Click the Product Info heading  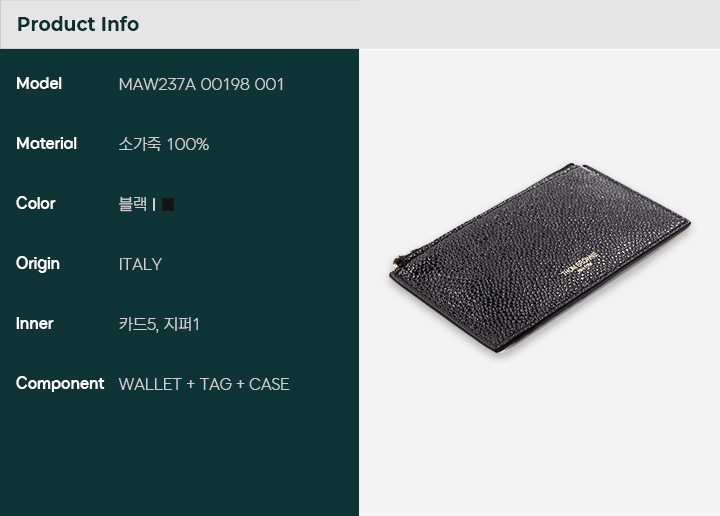(78, 24)
